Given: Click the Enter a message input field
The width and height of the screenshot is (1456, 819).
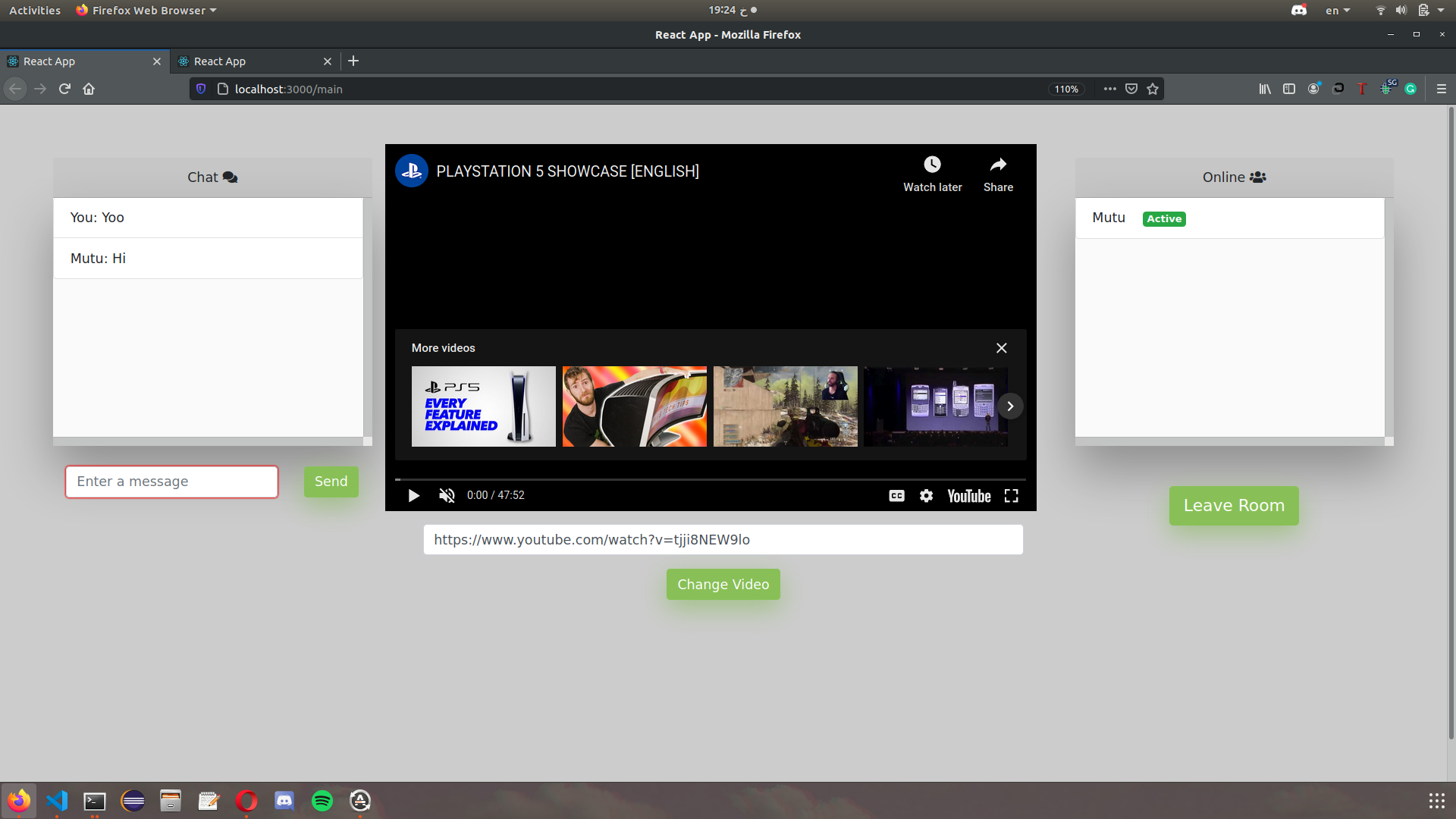Looking at the screenshot, I should 171,481.
